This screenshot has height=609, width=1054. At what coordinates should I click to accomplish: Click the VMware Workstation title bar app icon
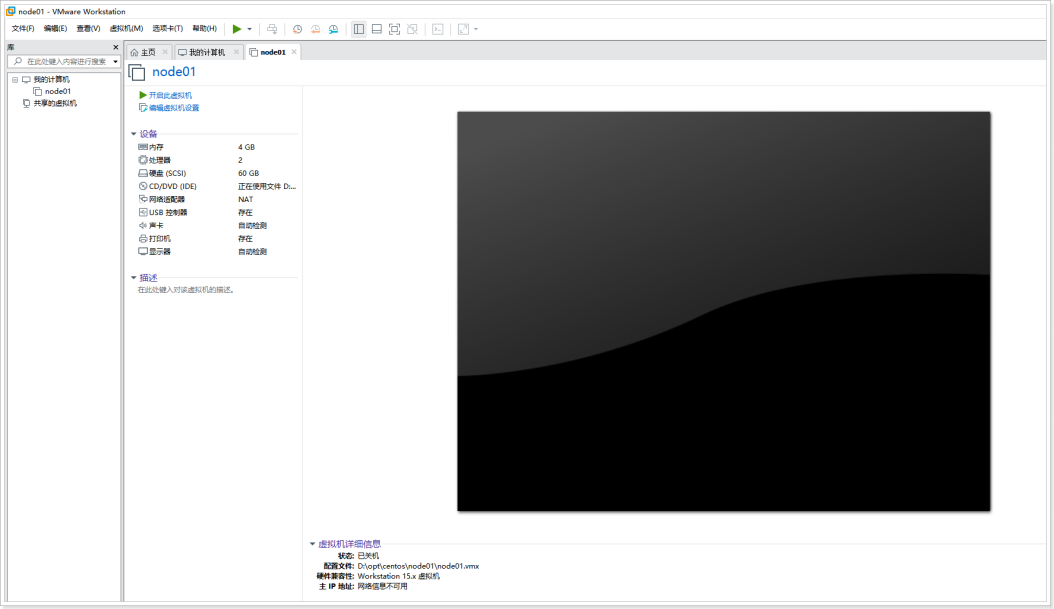[x=11, y=11]
